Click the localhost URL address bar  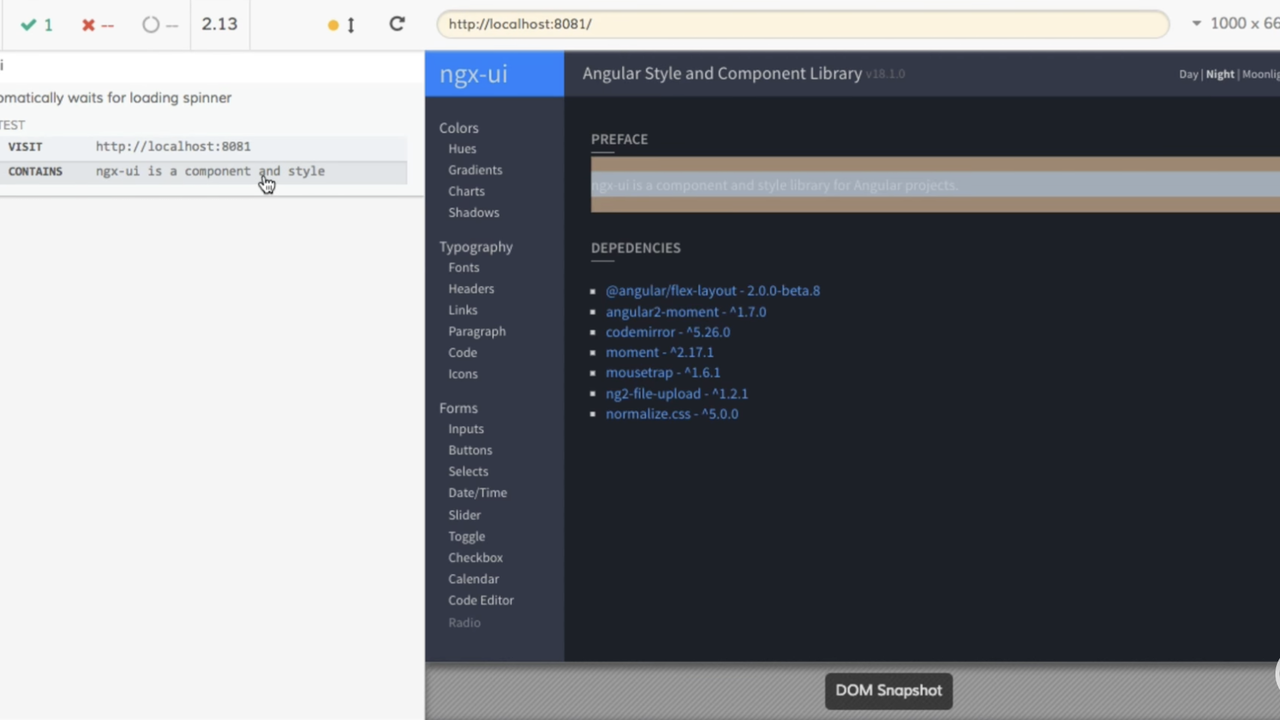802,24
